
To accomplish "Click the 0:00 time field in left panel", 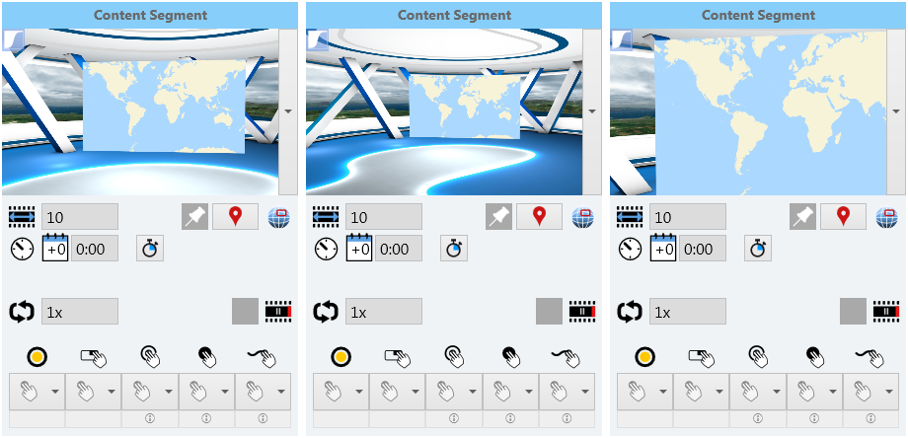I will coord(94,249).
